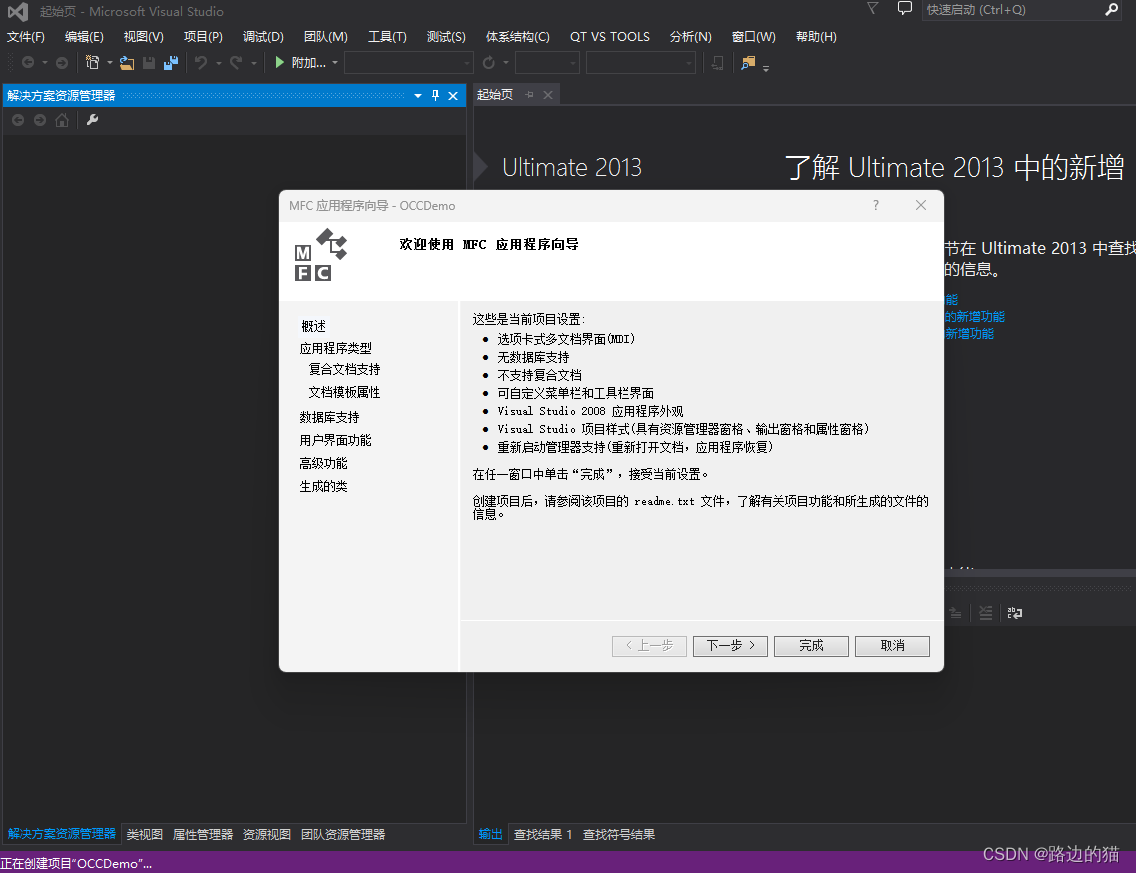Close the 起始页 tab

(548, 95)
